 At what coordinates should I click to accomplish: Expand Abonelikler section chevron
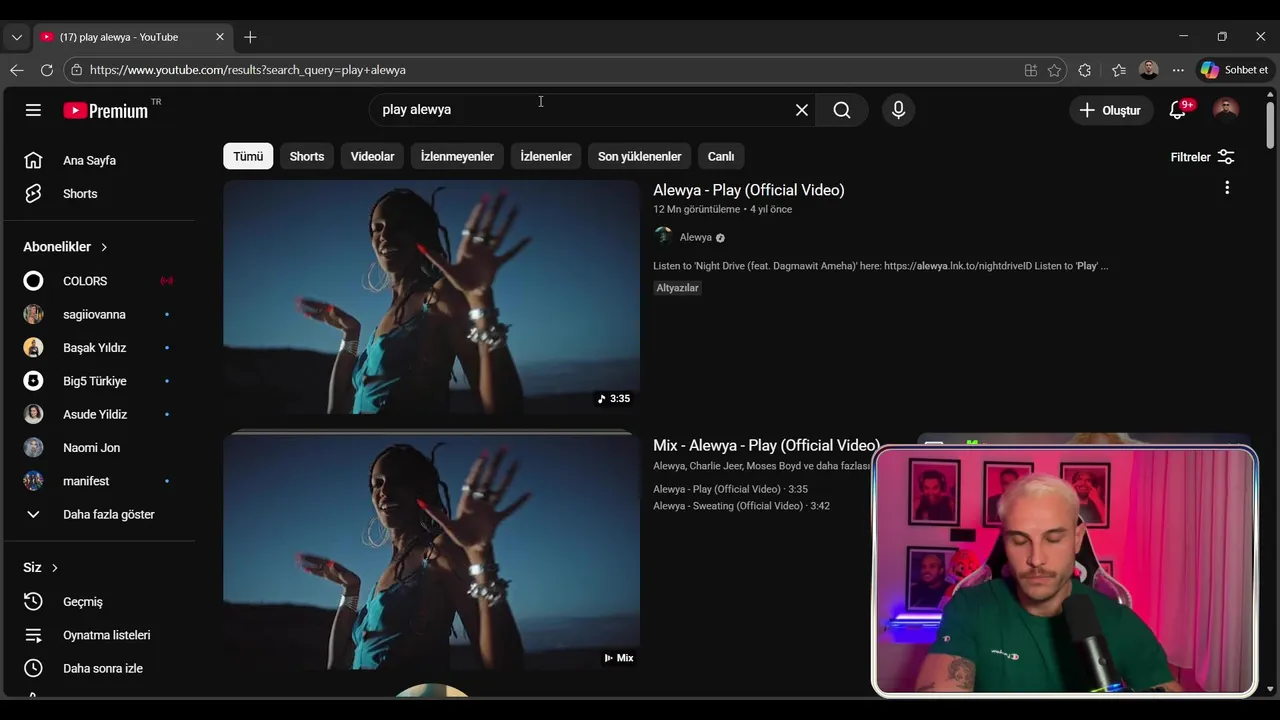[104, 247]
